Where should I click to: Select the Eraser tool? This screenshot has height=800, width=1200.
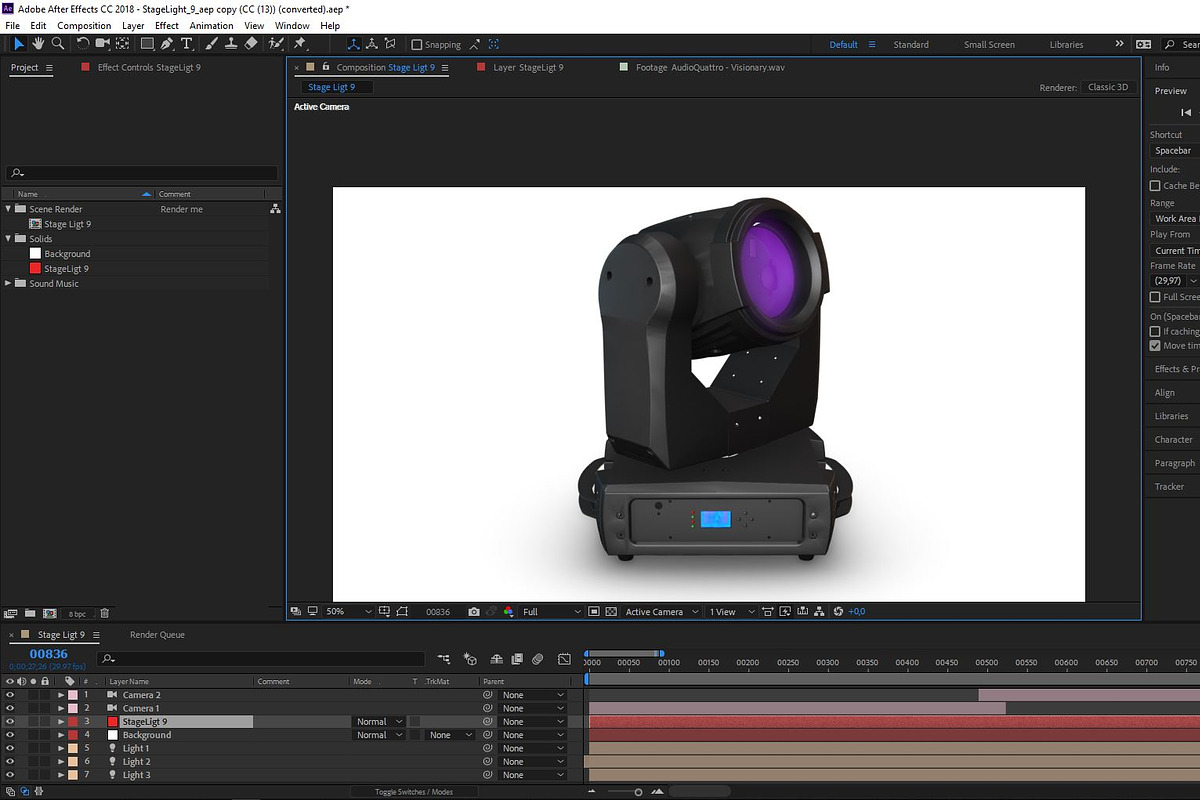pos(251,44)
